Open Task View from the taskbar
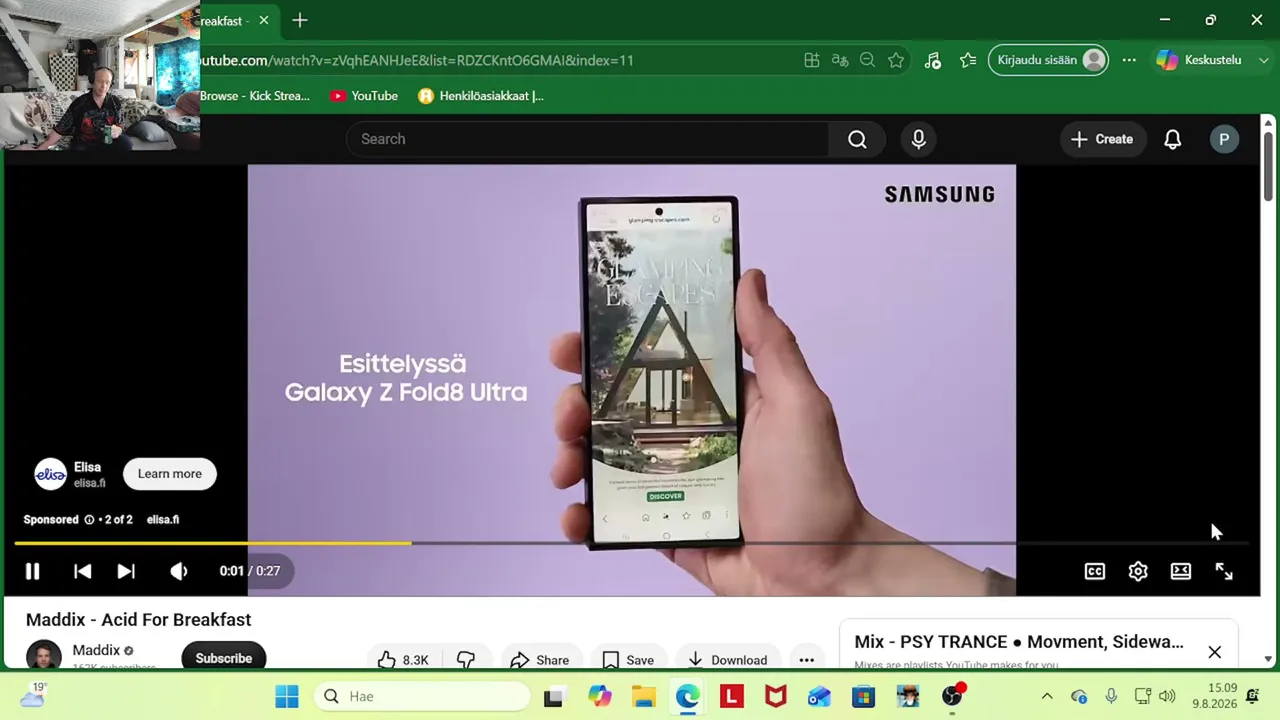 click(553, 696)
